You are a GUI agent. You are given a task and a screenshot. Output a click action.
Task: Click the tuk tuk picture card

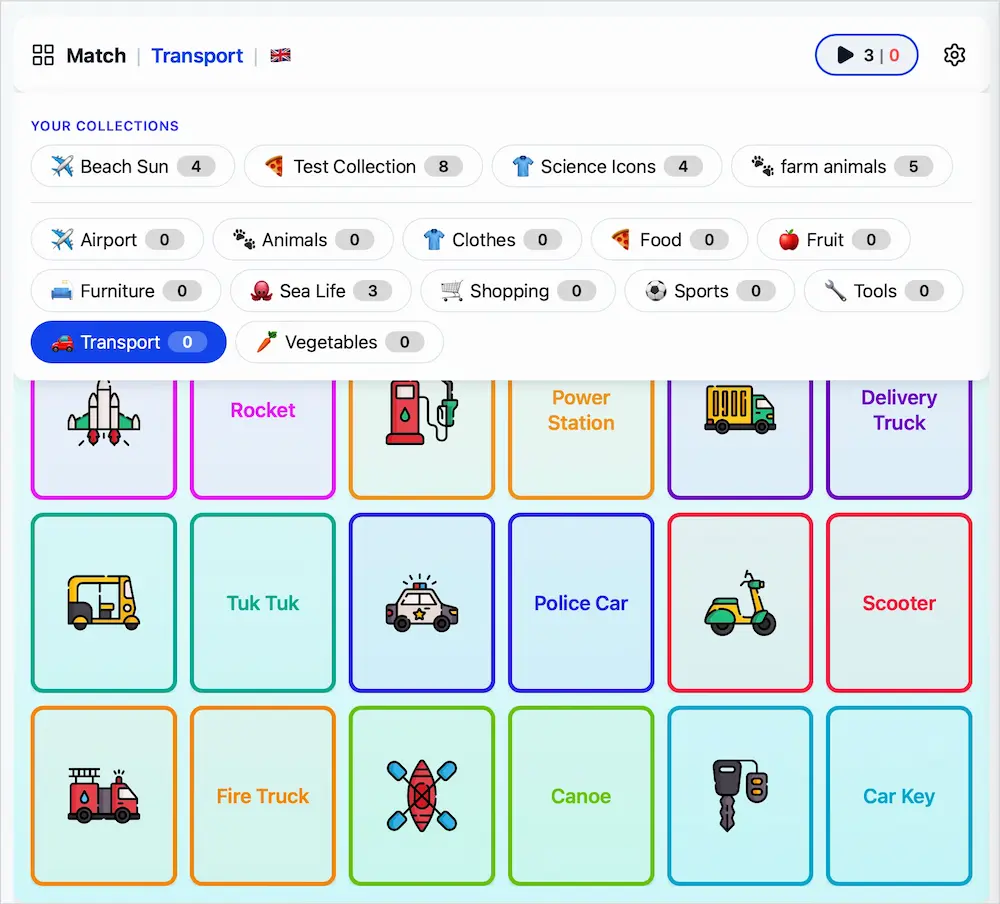(x=104, y=602)
